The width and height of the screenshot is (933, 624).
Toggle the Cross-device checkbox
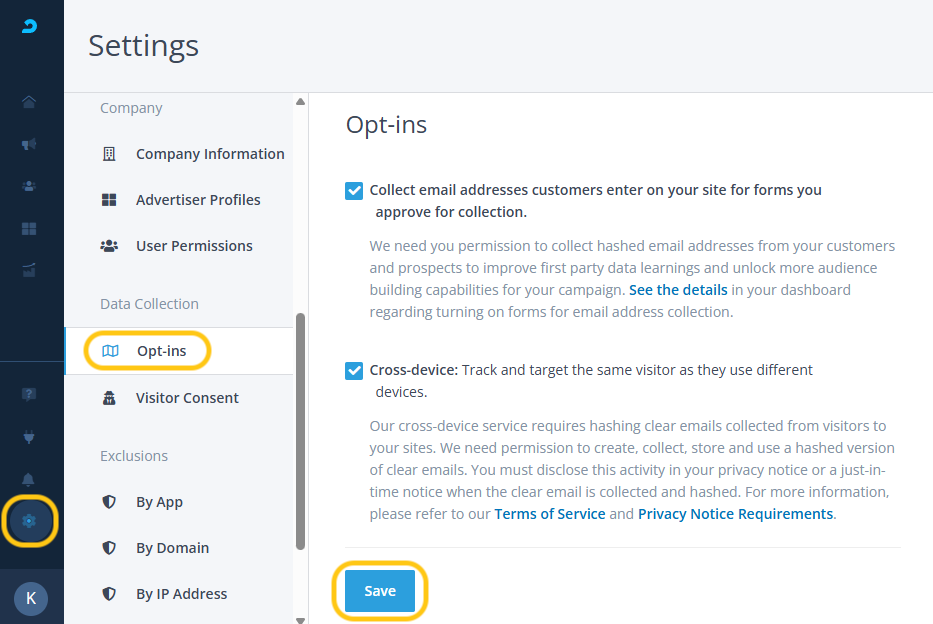click(354, 371)
